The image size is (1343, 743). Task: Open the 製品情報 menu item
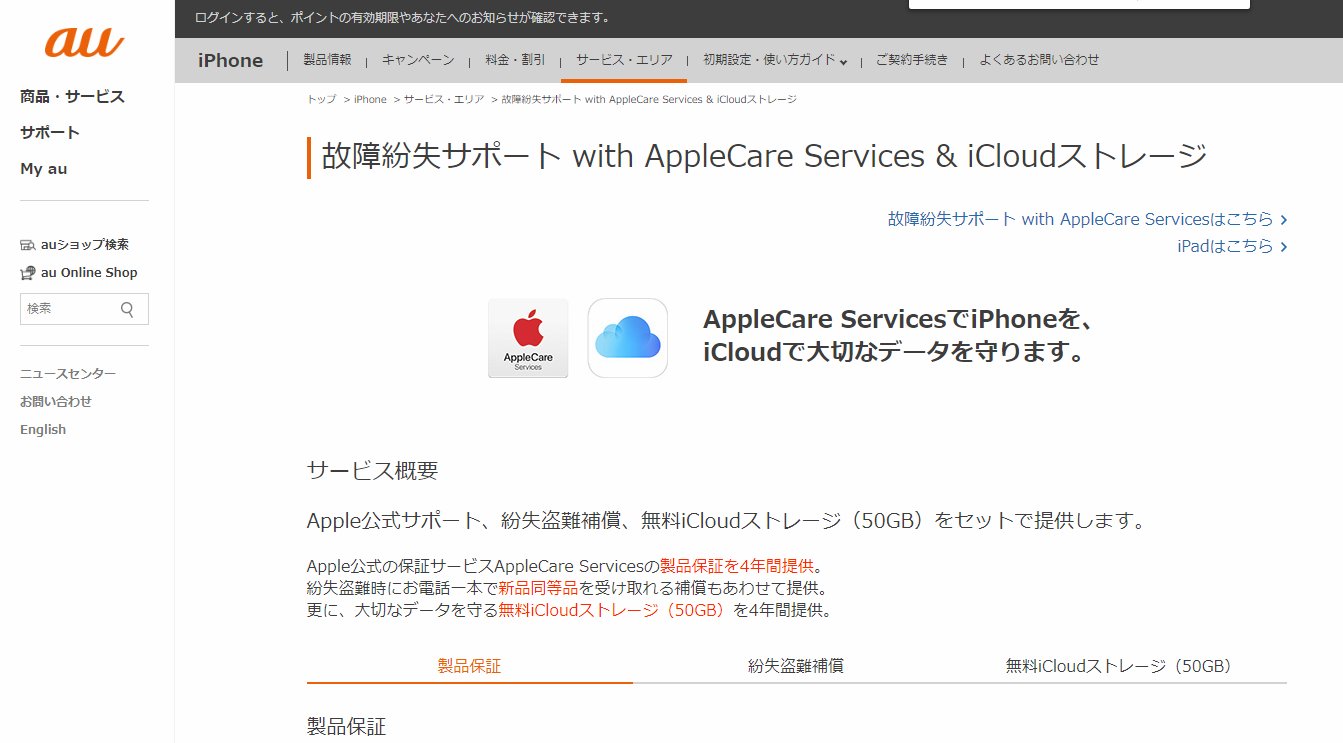[327, 60]
